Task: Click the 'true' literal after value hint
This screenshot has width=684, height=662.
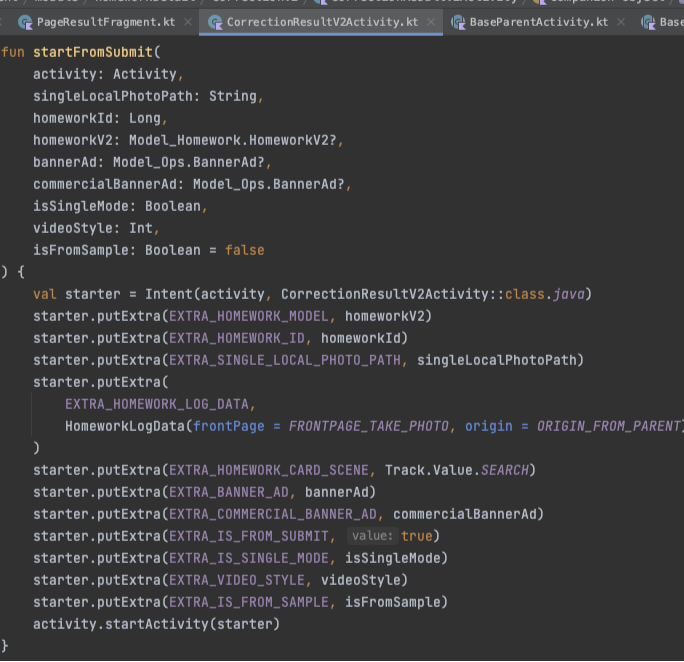Action: pyautogui.click(x=417, y=536)
